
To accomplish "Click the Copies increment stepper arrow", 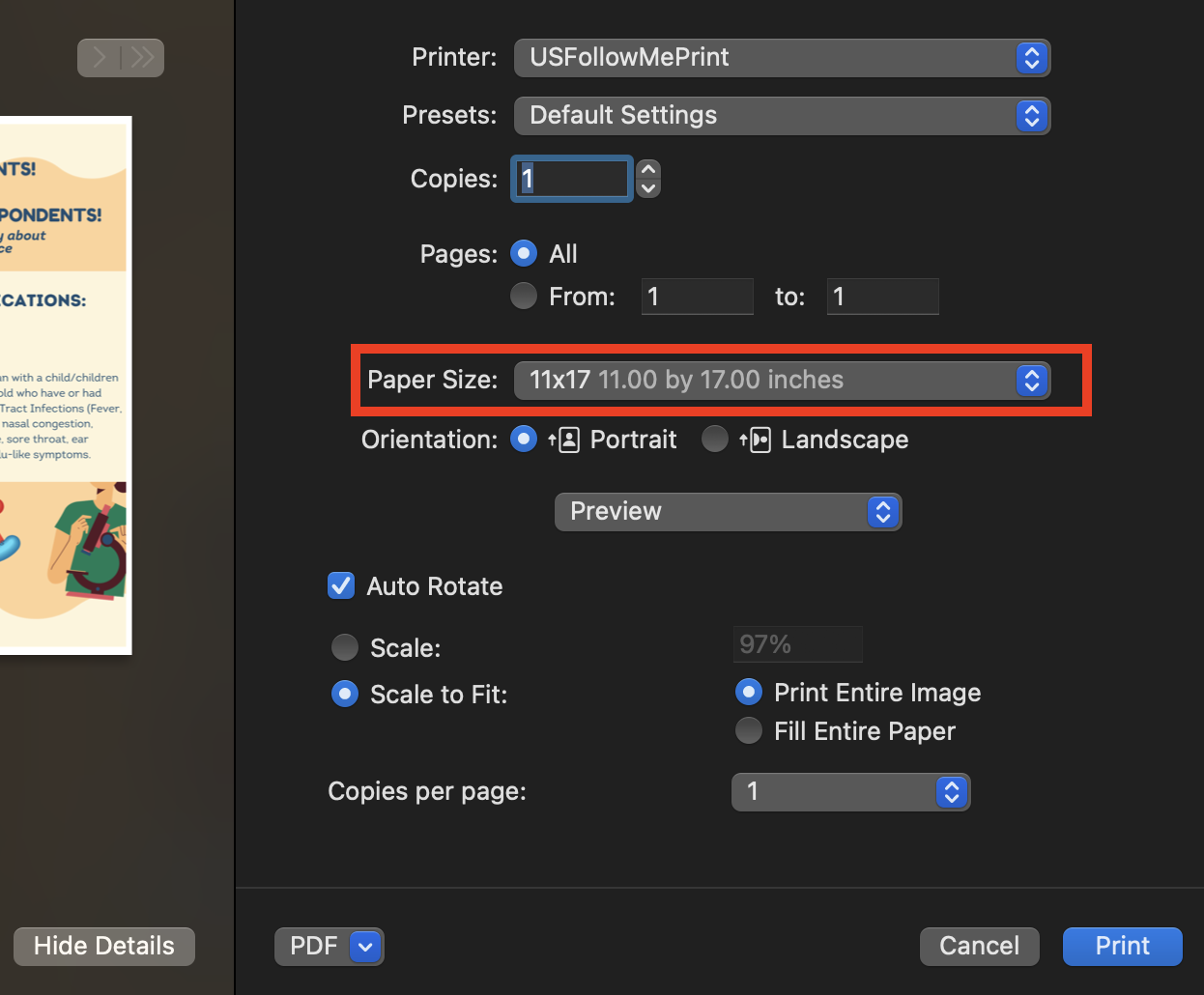I will (x=647, y=169).
